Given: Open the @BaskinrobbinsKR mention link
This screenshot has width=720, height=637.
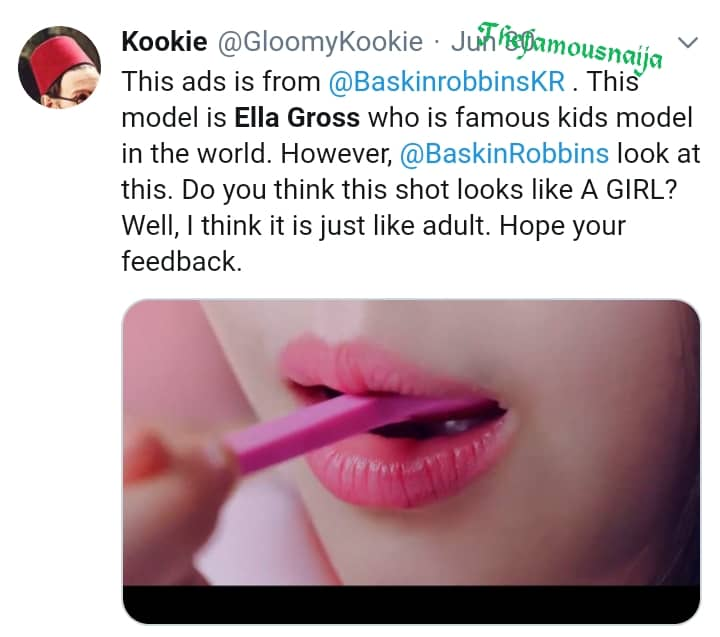Looking at the screenshot, I should point(438,81).
